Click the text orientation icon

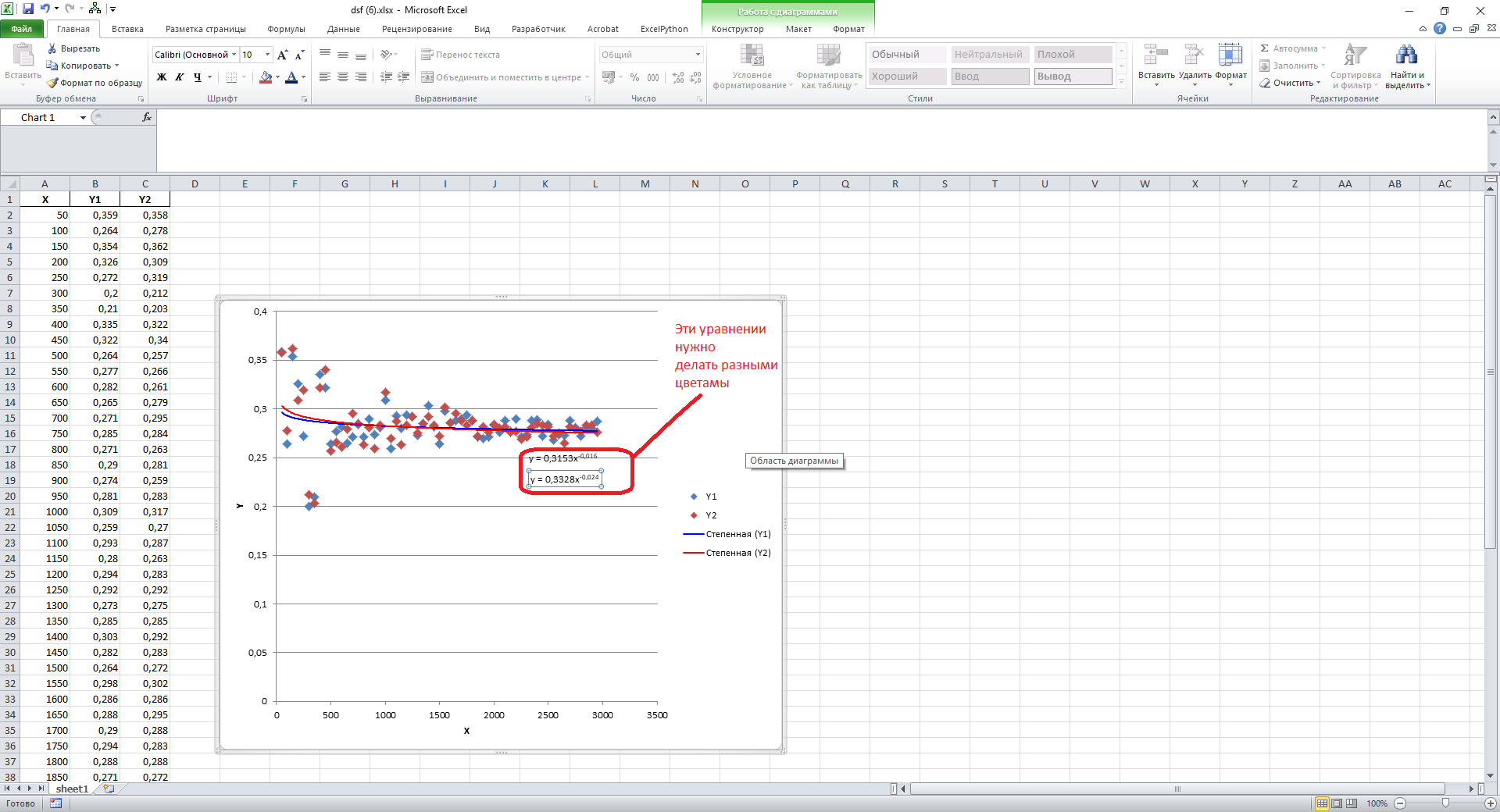[x=386, y=55]
